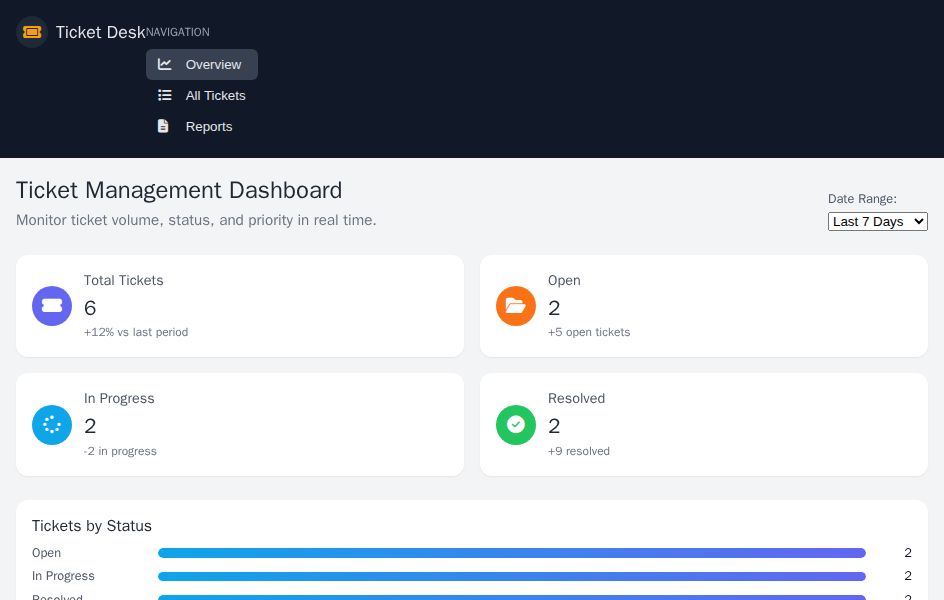Click the purple ticket icon on Total Tickets card

tap(52, 306)
